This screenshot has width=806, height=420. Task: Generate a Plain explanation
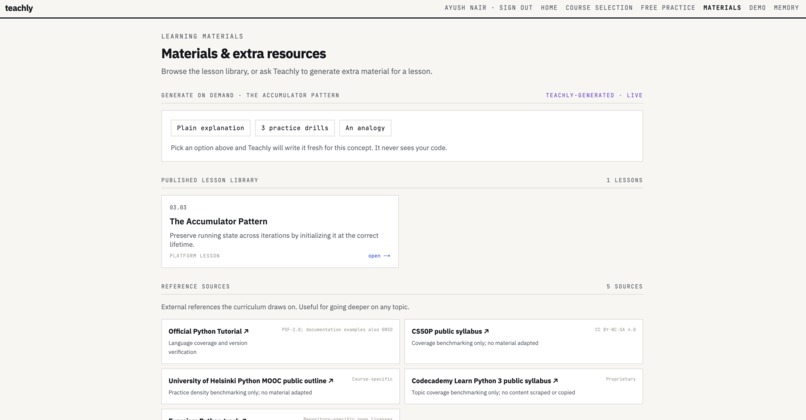point(210,128)
